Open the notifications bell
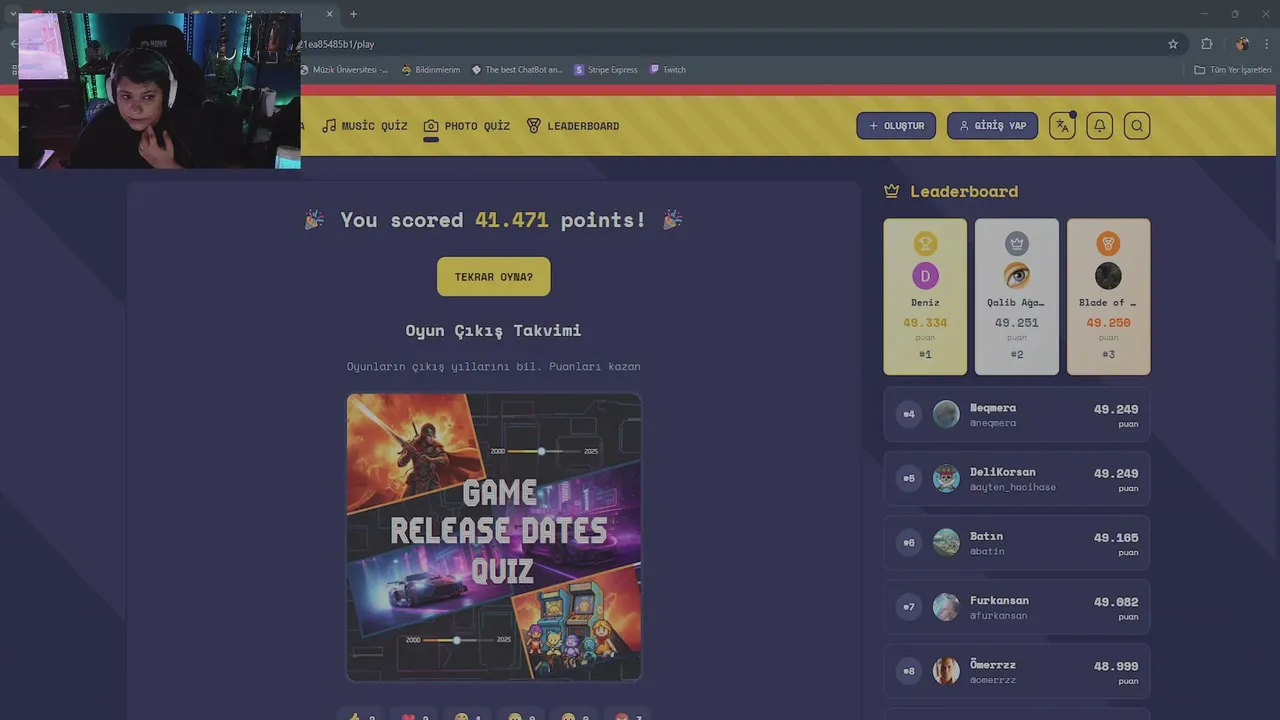The image size is (1280, 720). tap(1099, 126)
